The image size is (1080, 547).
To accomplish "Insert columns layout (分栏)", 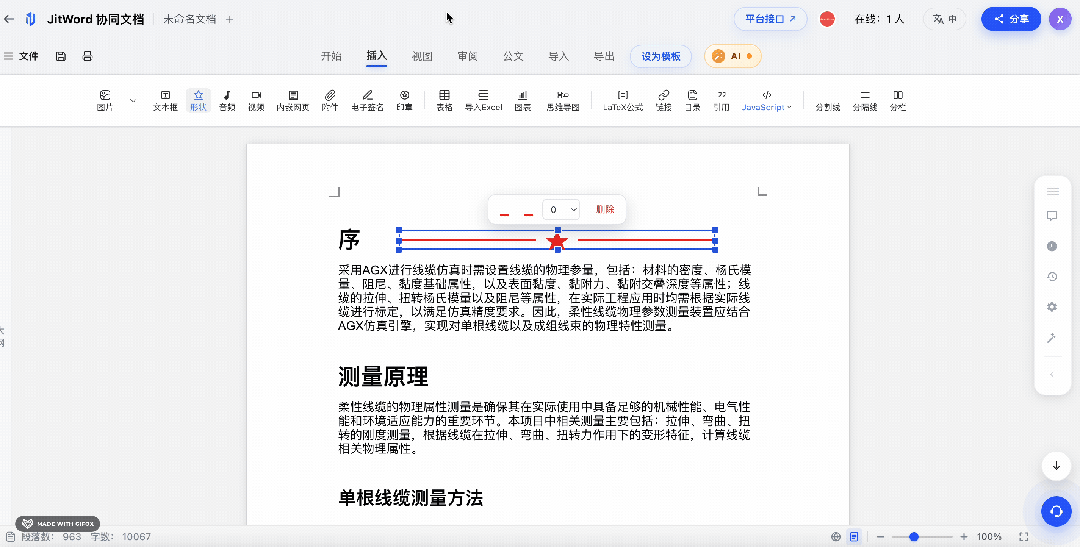I will [897, 100].
